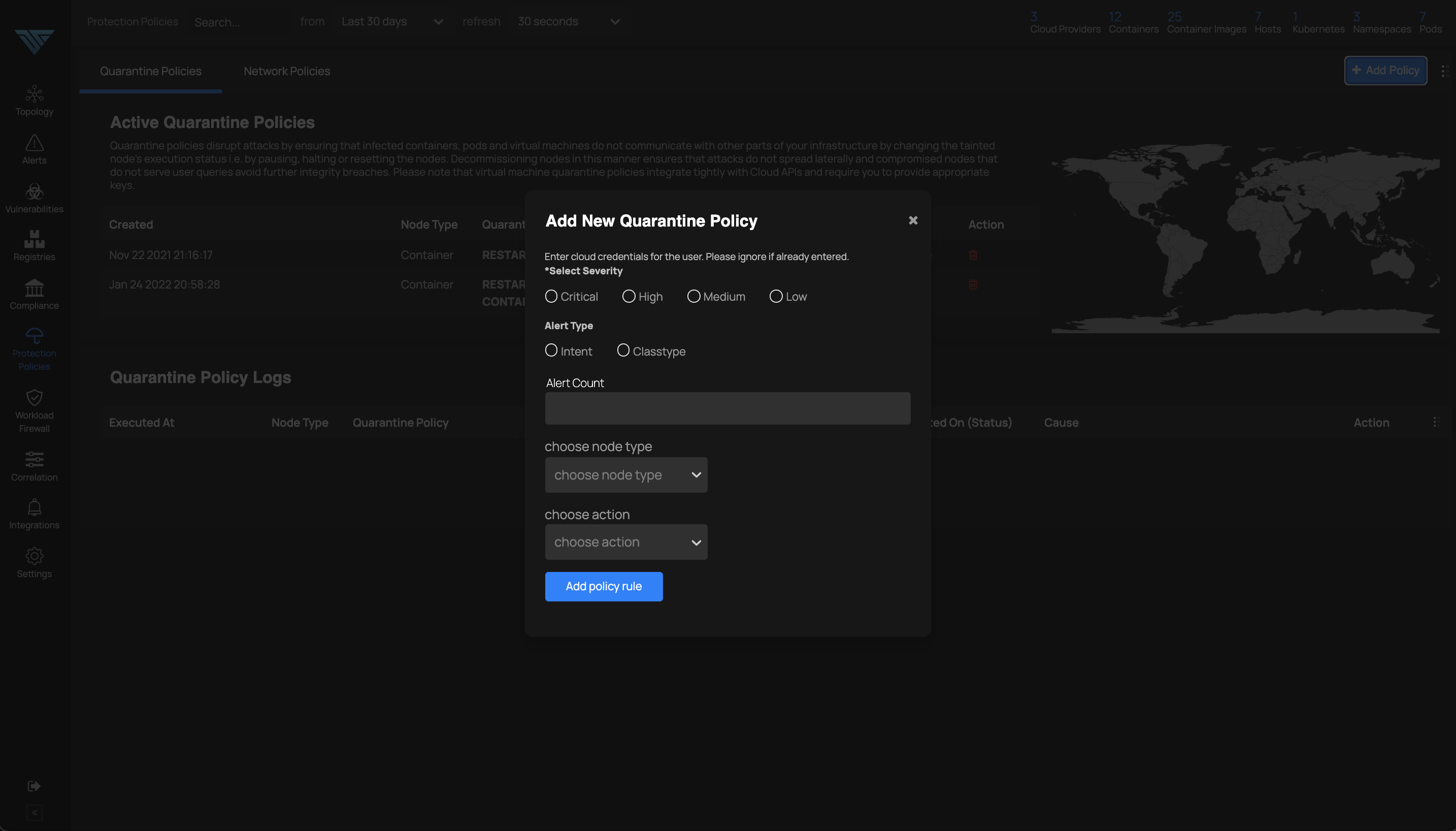Expand the choose action dropdown

point(626,542)
